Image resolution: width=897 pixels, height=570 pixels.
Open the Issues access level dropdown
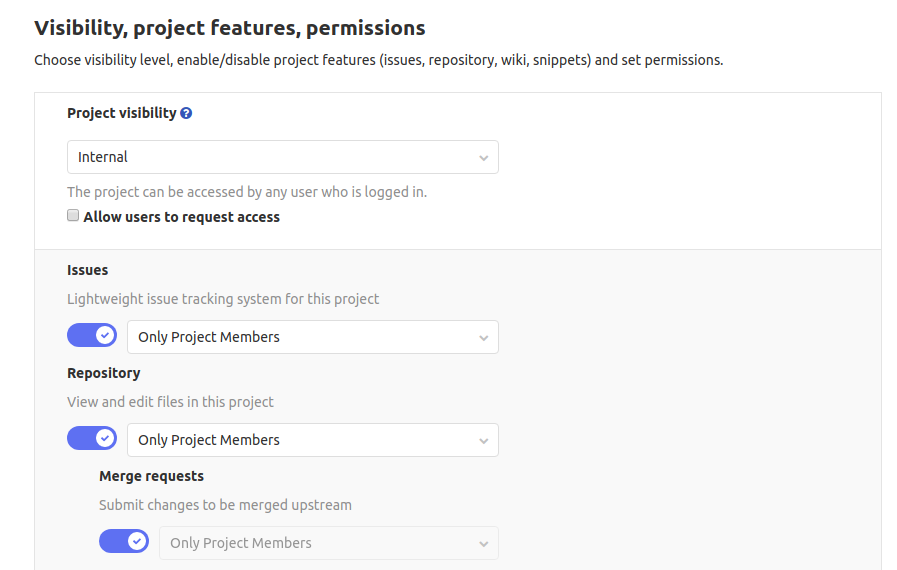click(312, 337)
